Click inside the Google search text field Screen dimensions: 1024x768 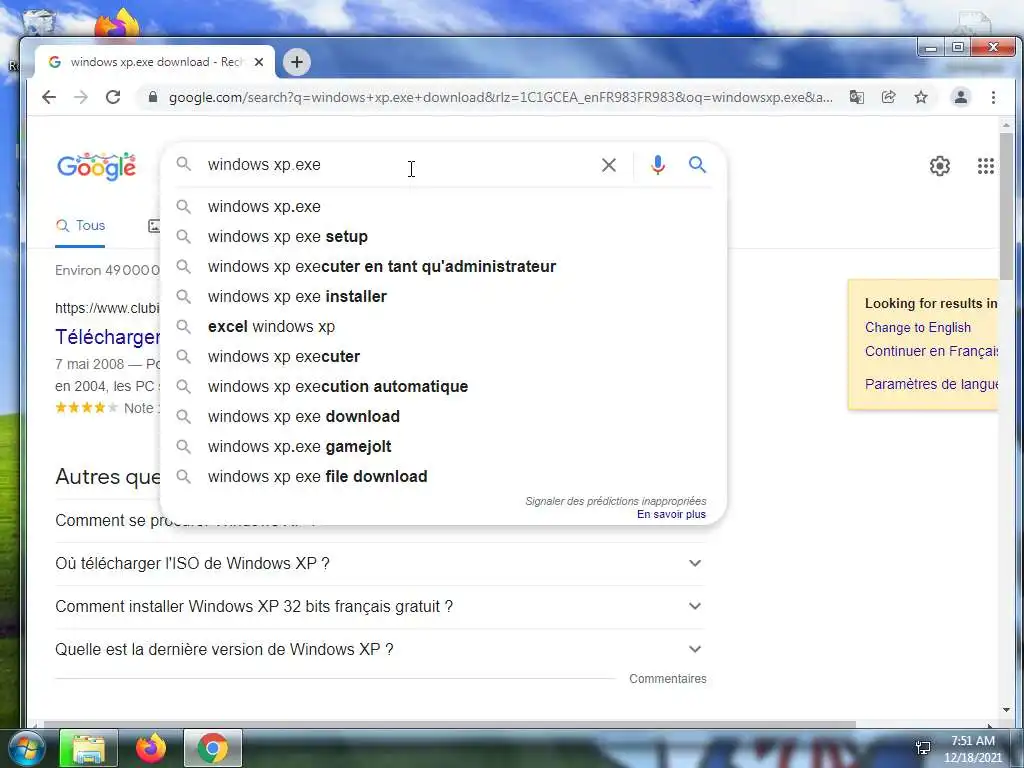click(398, 165)
